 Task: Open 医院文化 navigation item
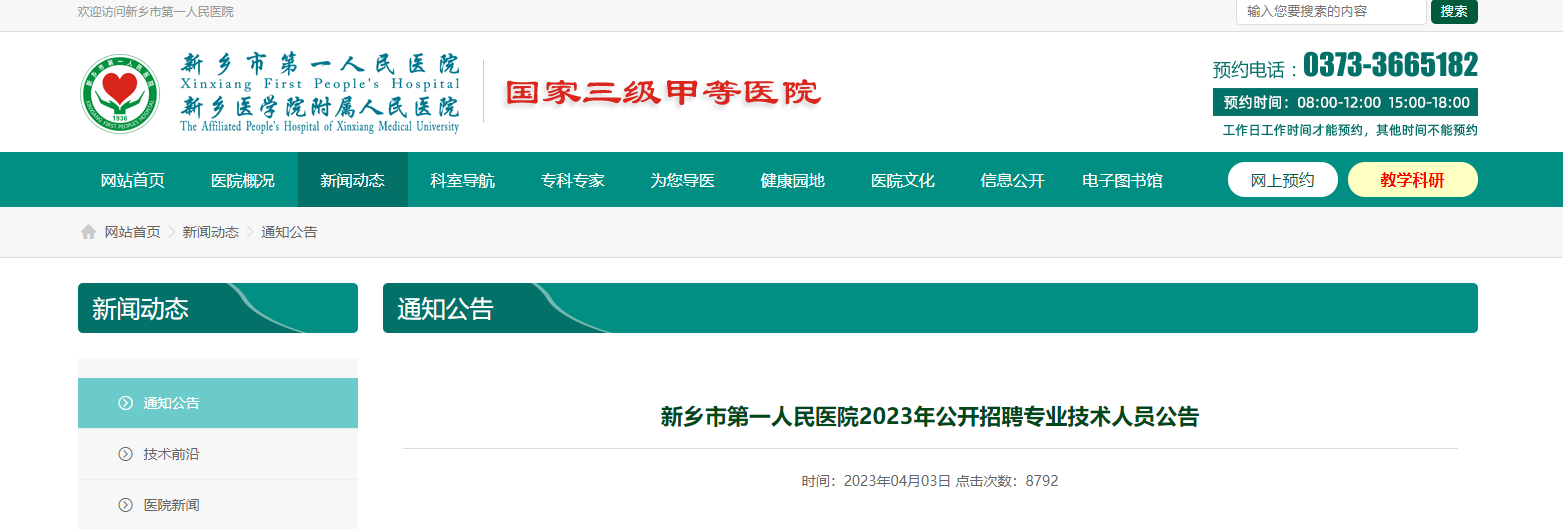coord(903,180)
